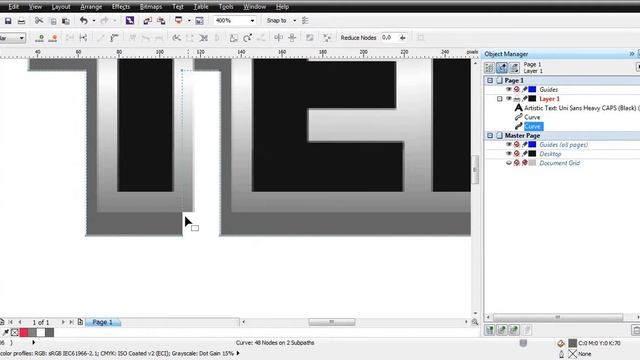The width and height of the screenshot is (640, 360).
Task: Click the Break curve icon
Action: 83,38
